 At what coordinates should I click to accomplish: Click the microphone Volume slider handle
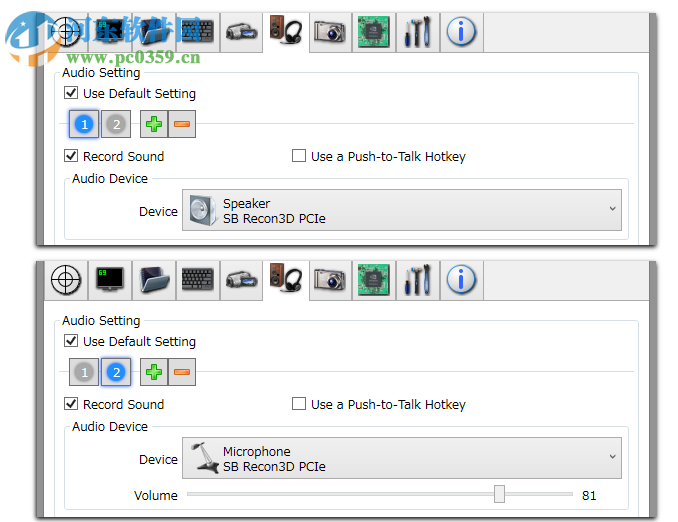click(x=499, y=494)
